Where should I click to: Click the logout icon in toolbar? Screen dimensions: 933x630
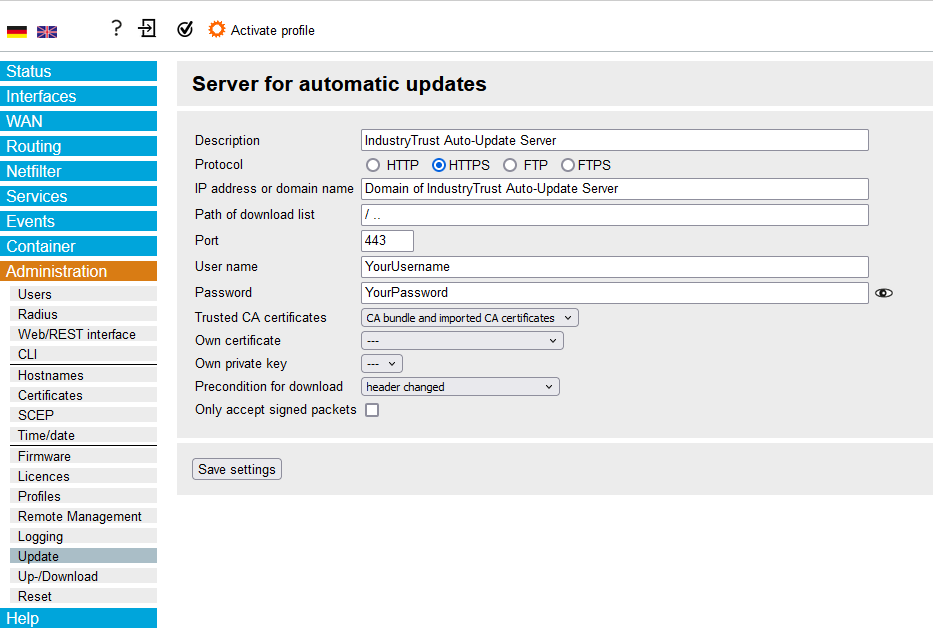click(148, 29)
